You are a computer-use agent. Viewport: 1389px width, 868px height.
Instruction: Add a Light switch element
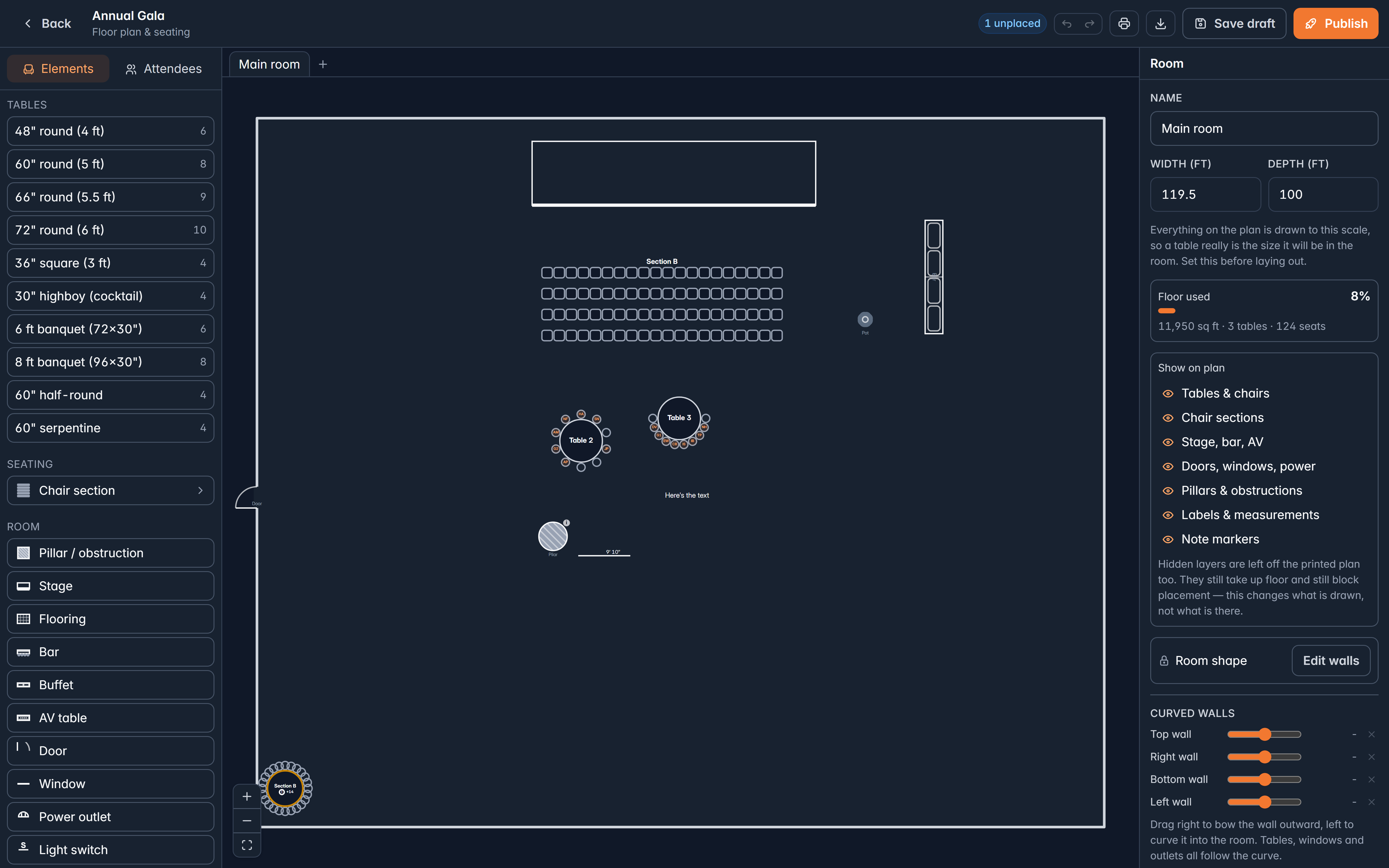coord(110,850)
